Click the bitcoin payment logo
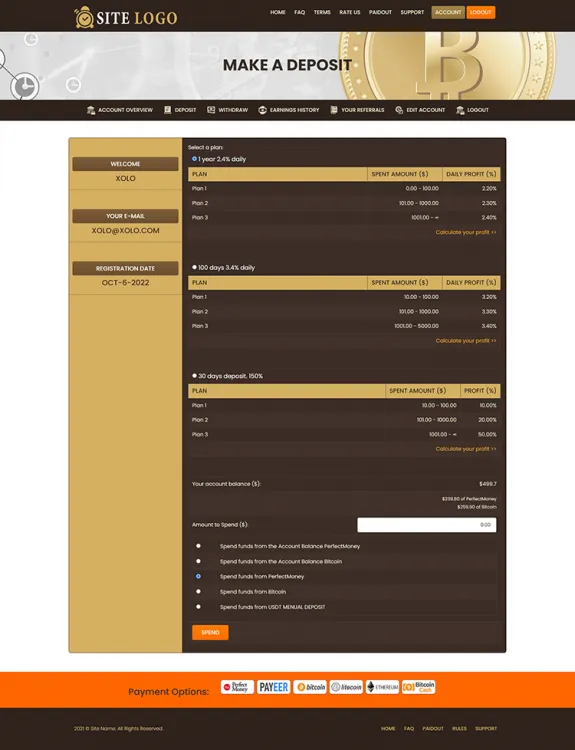Viewport: 575px width, 750px height. click(x=310, y=687)
